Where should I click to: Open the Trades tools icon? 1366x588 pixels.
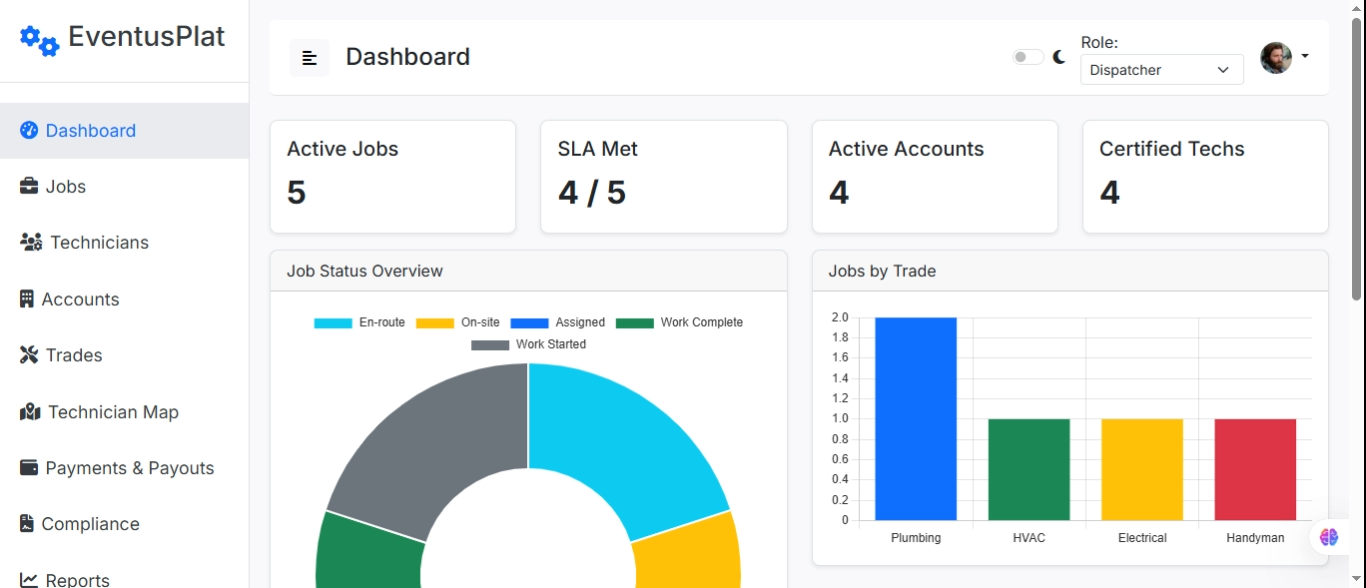click(25, 355)
